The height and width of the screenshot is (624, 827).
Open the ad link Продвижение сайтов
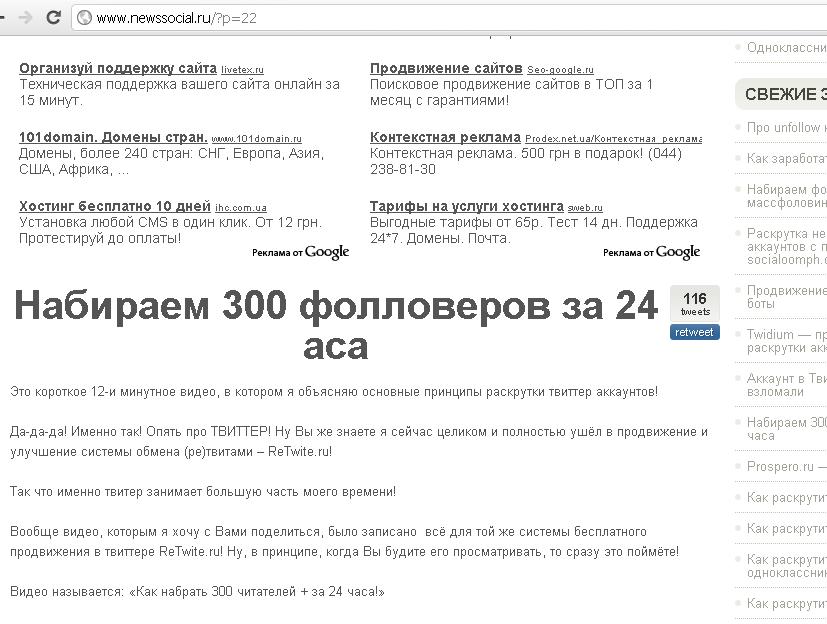pos(446,69)
